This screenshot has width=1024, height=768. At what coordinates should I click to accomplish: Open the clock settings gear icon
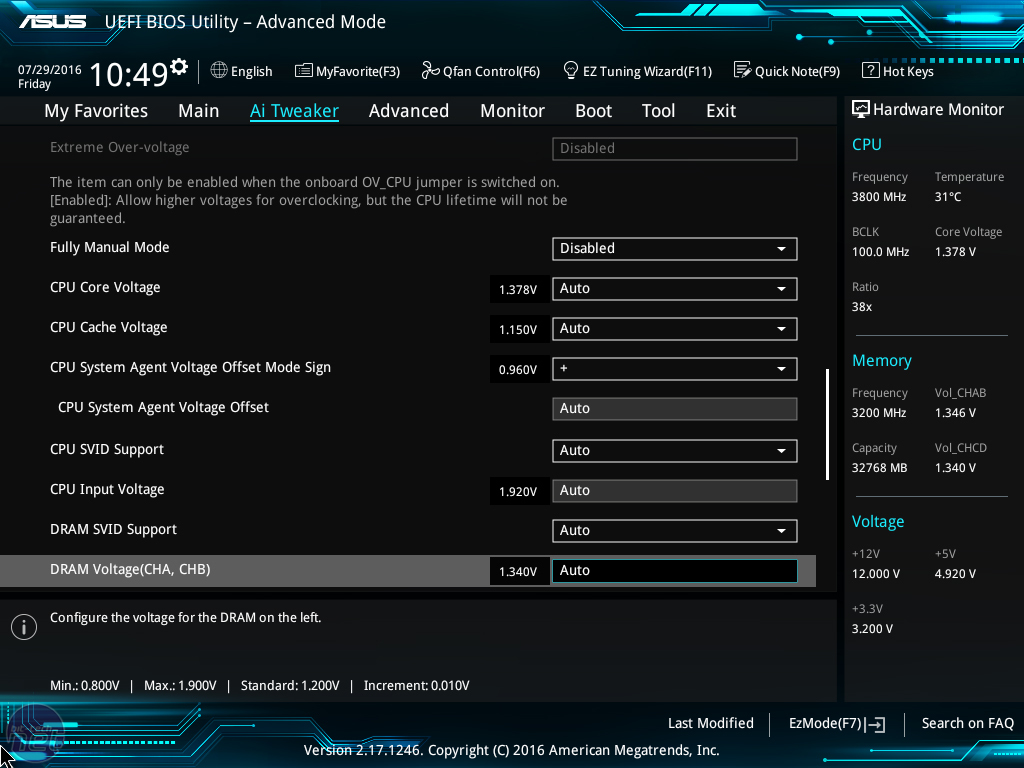tap(179, 67)
